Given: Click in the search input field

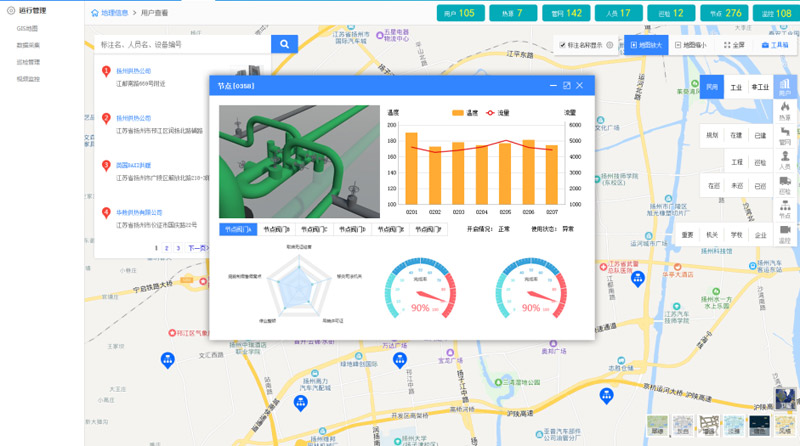Looking at the screenshot, I should (x=182, y=45).
